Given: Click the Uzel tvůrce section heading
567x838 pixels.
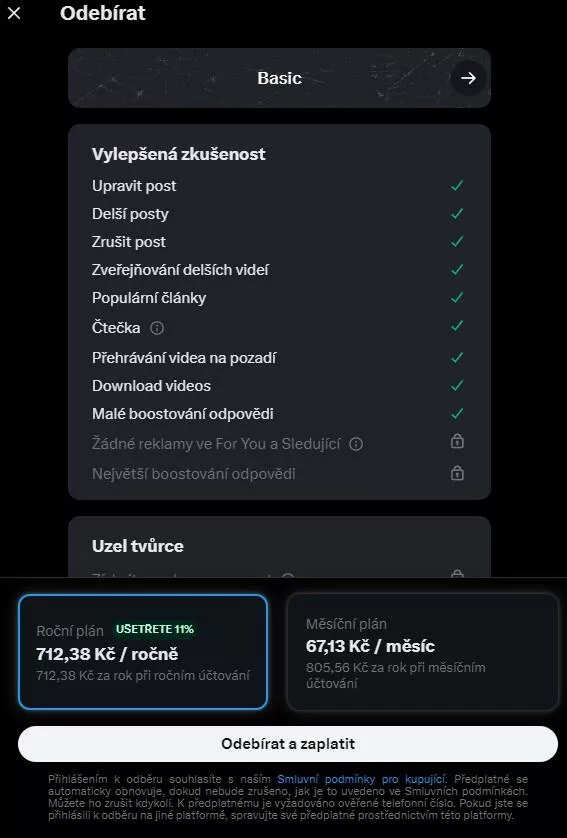Looking at the screenshot, I should pos(138,546).
